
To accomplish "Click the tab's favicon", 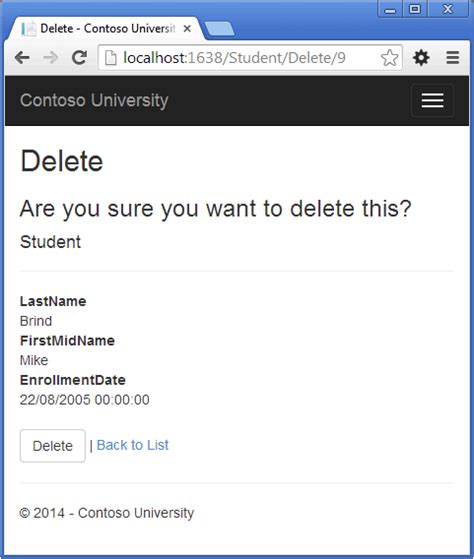I will click(29, 29).
